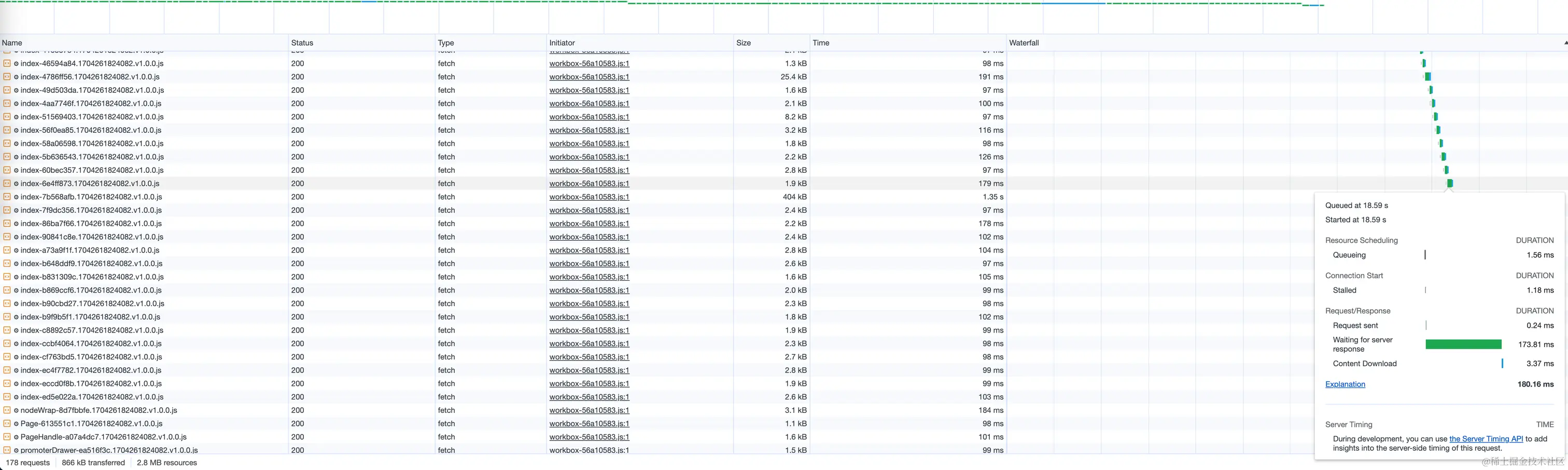Click workbox initiator link for index-cf763bd5
1568x470 pixels.
tap(589, 357)
